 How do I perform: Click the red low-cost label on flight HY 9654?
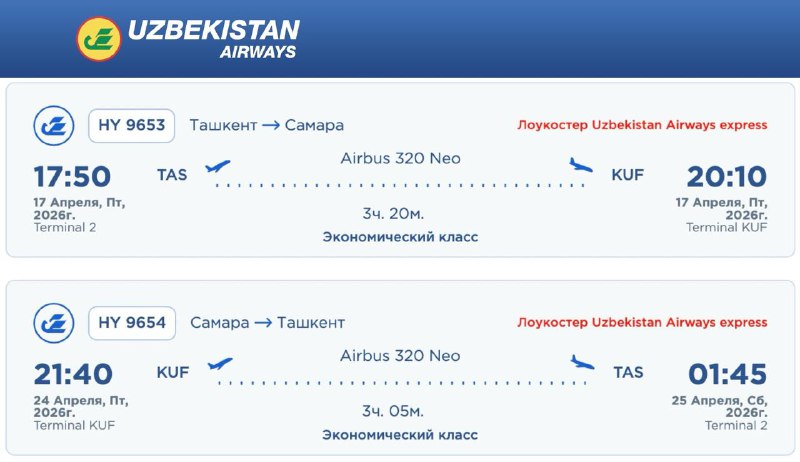[x=642, y=323]
